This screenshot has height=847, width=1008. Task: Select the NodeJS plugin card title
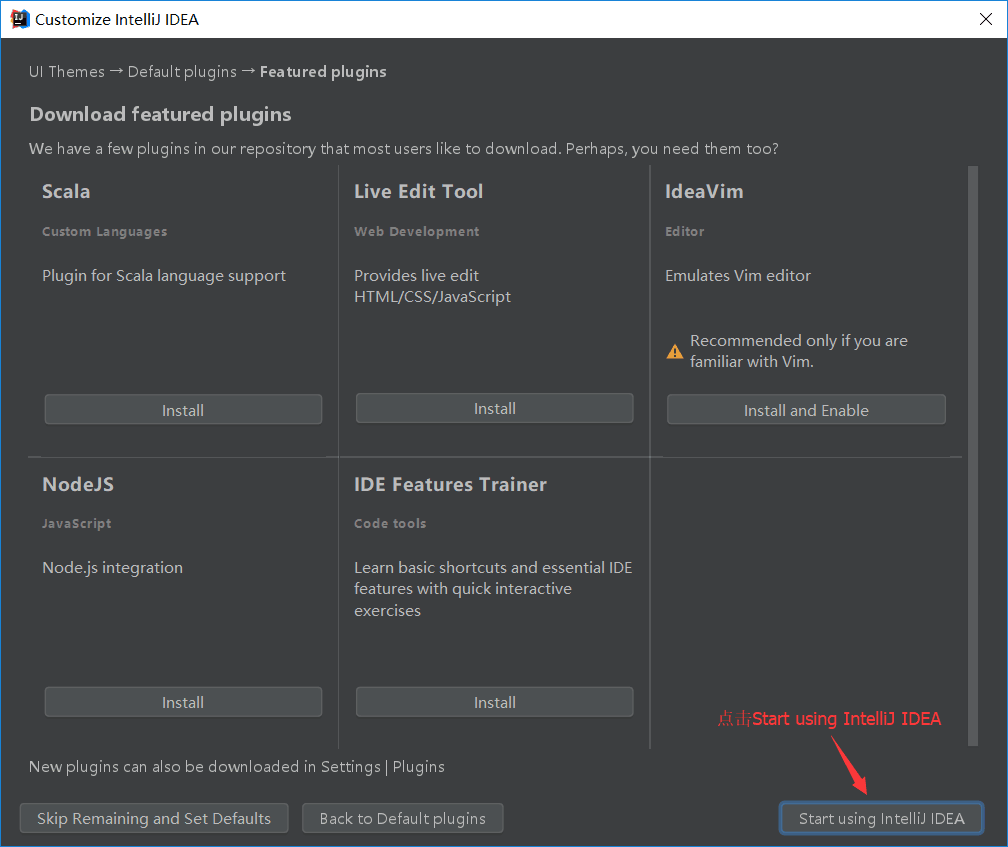(x=78, y=484)
